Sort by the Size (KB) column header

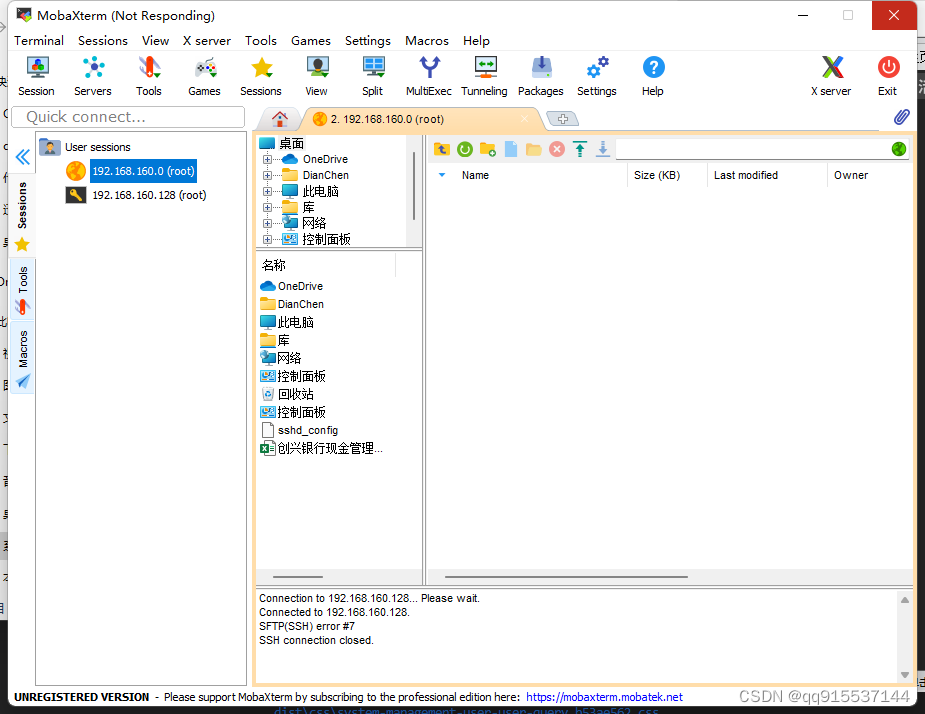coord(667,175)
